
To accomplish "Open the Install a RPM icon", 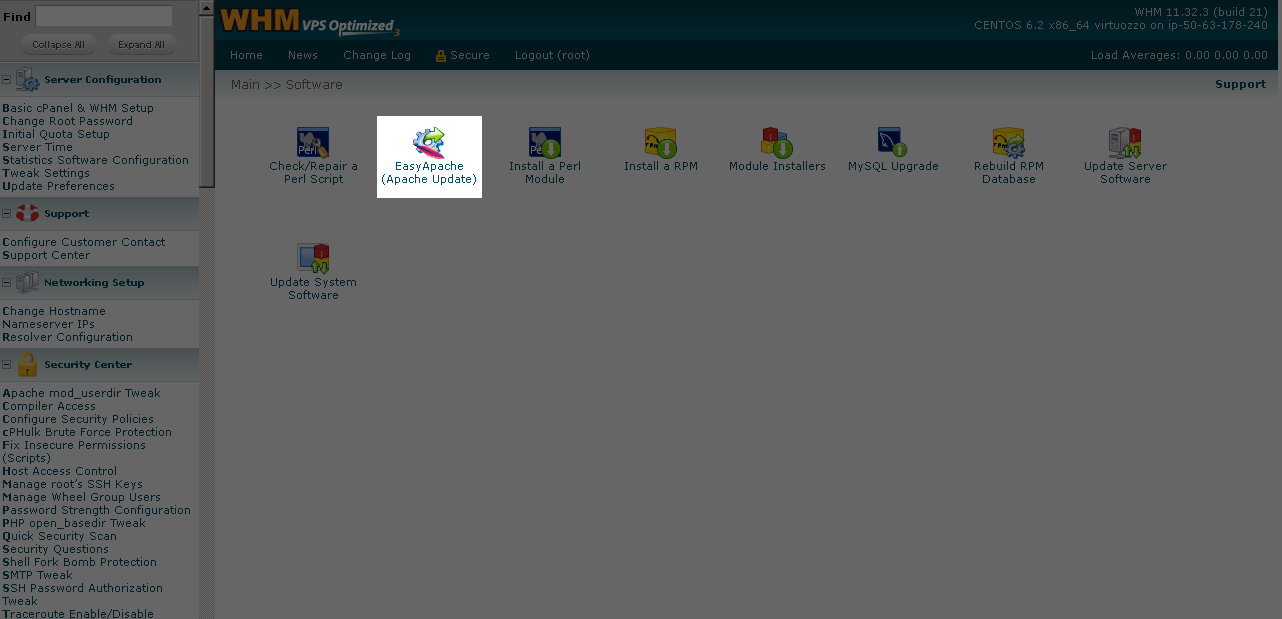I will [x=661, y=143].
